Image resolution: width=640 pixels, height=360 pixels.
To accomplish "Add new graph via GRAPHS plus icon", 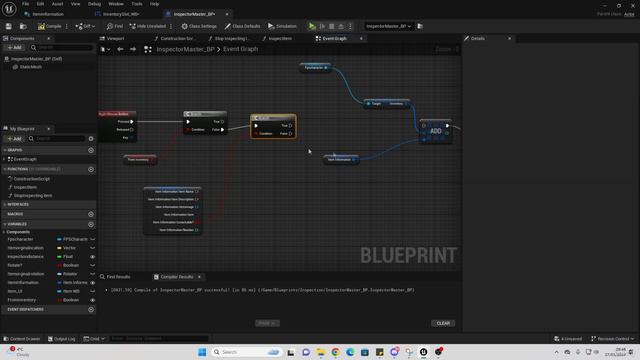I will tap(91, 150).
